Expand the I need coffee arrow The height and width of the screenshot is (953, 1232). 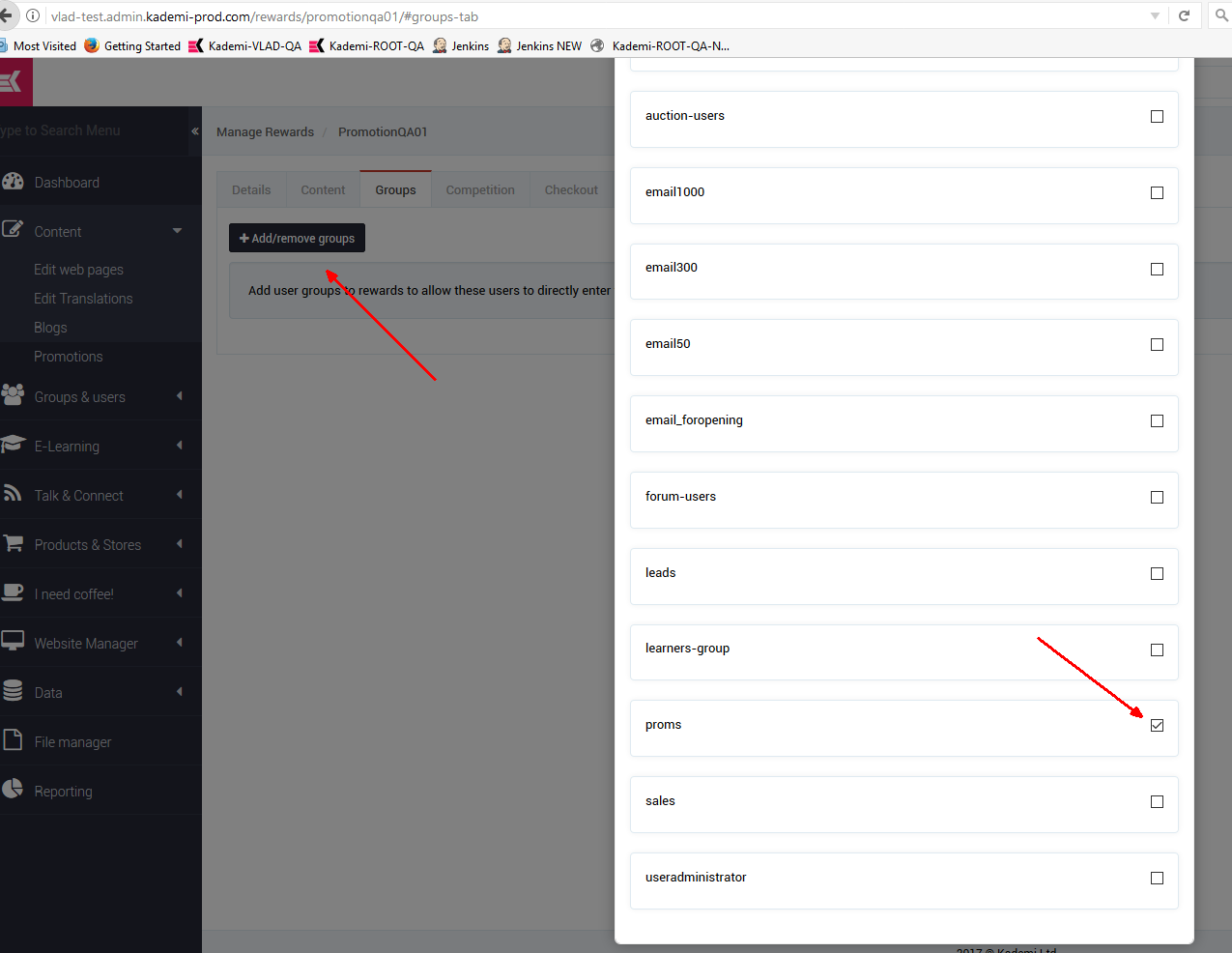point(180,592)
